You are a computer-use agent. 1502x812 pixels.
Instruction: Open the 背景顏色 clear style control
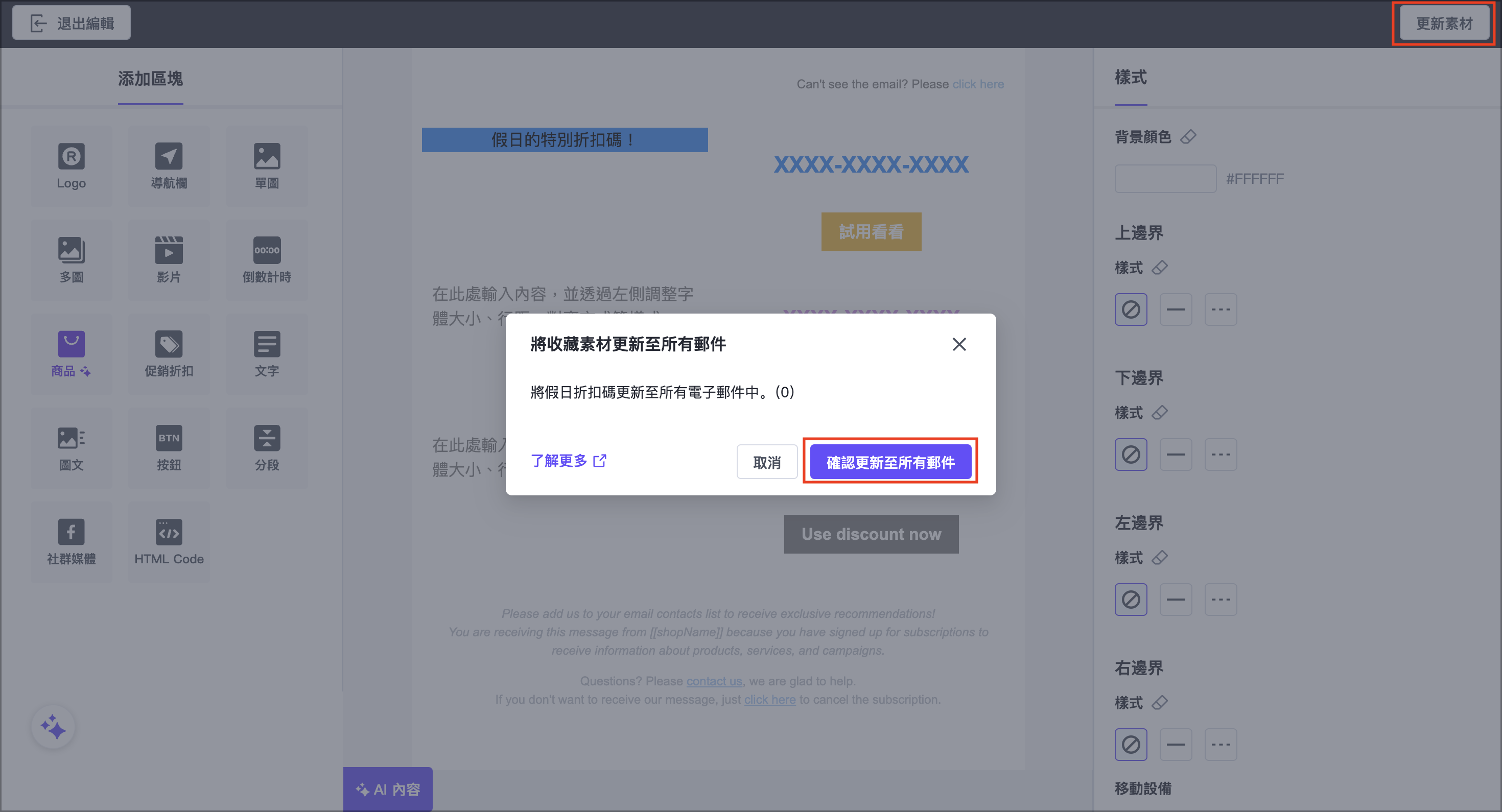pos(1188,136)
